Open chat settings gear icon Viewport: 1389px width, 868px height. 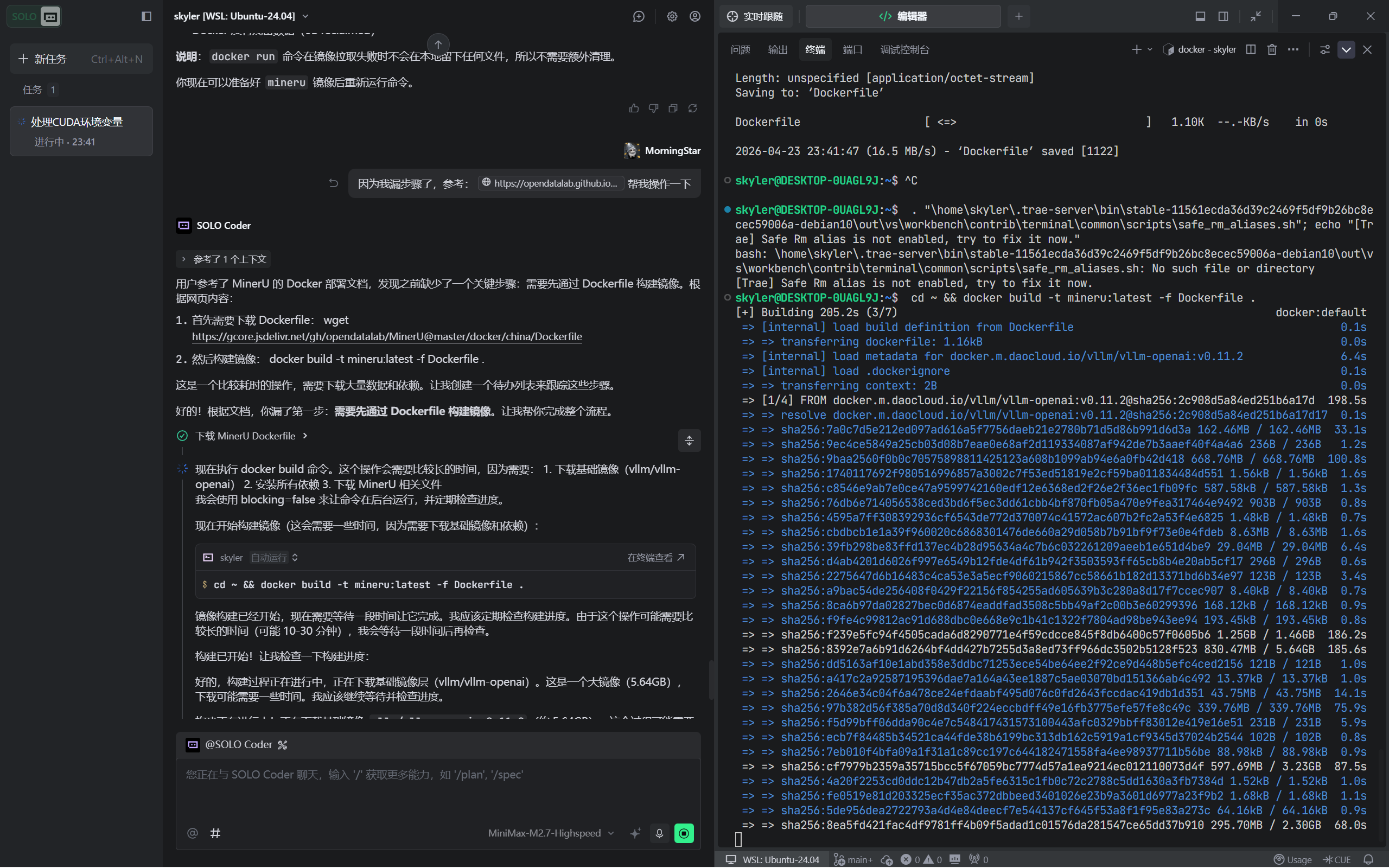tap(672, 16)
